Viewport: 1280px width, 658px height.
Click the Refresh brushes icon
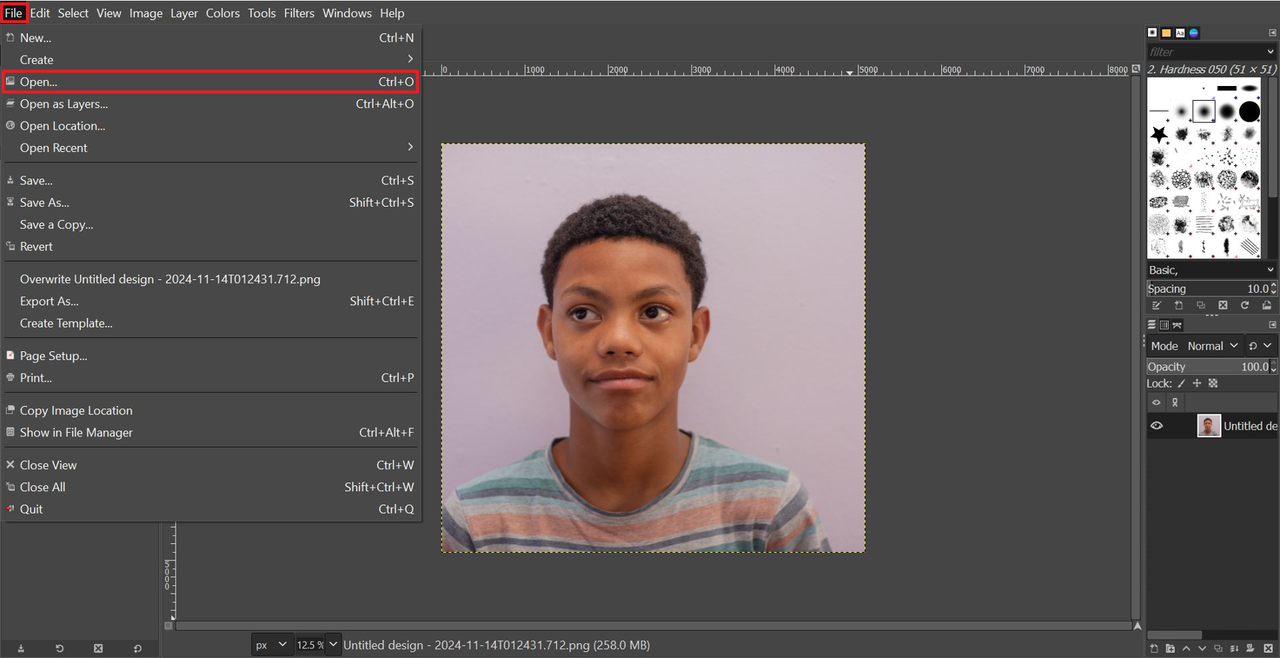tap(1245, 305)
